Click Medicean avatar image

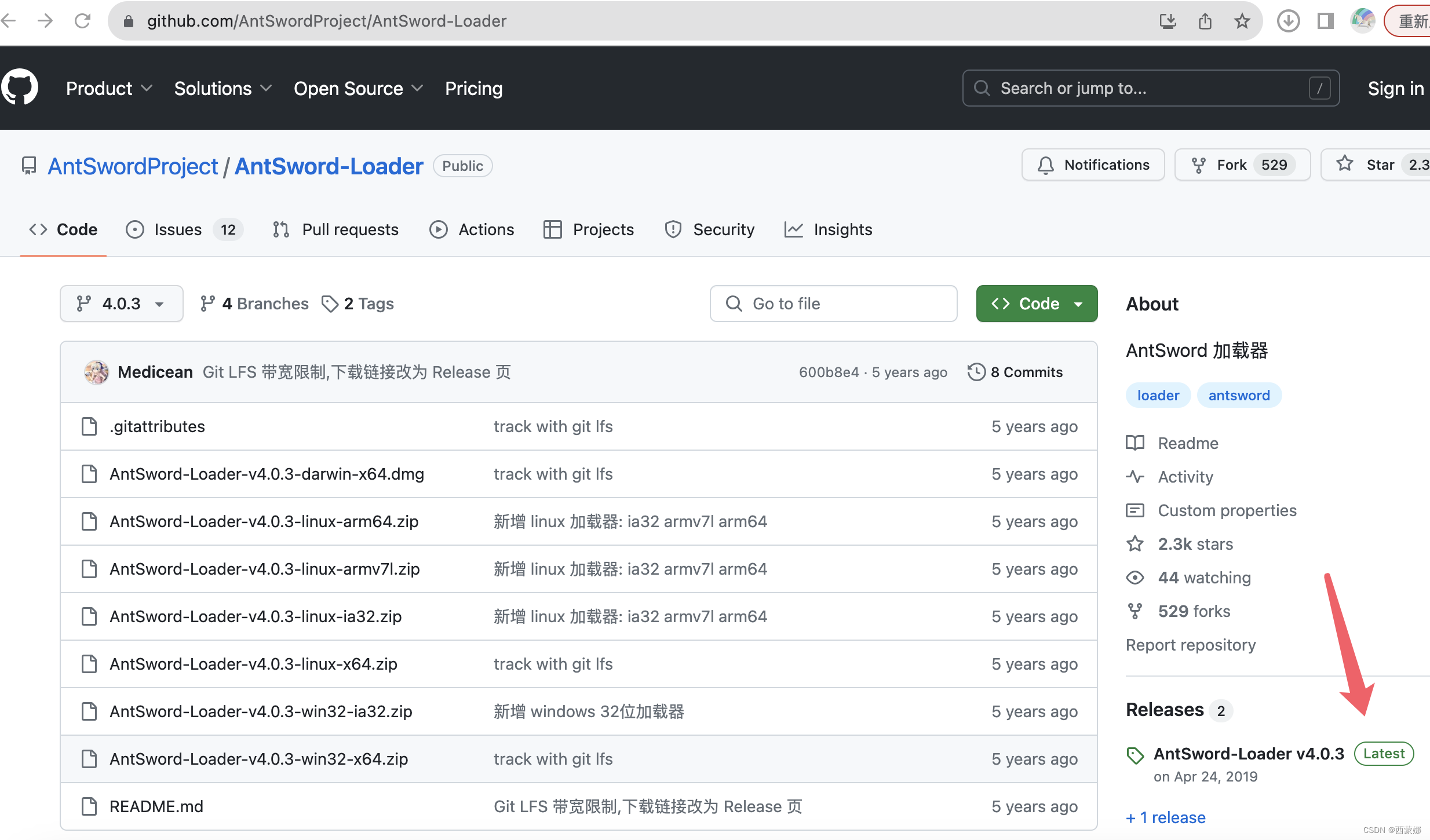pos(96,372)
